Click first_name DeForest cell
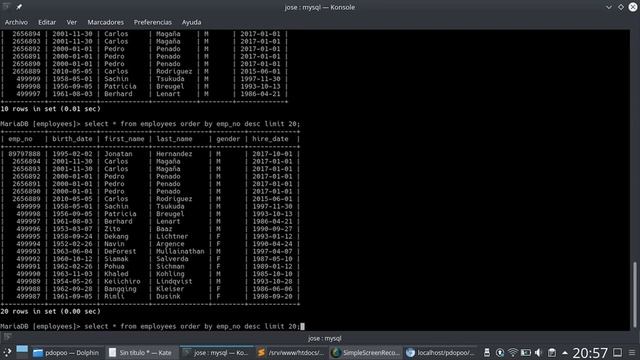The image size is (640, 360). [x=120, y=251]
